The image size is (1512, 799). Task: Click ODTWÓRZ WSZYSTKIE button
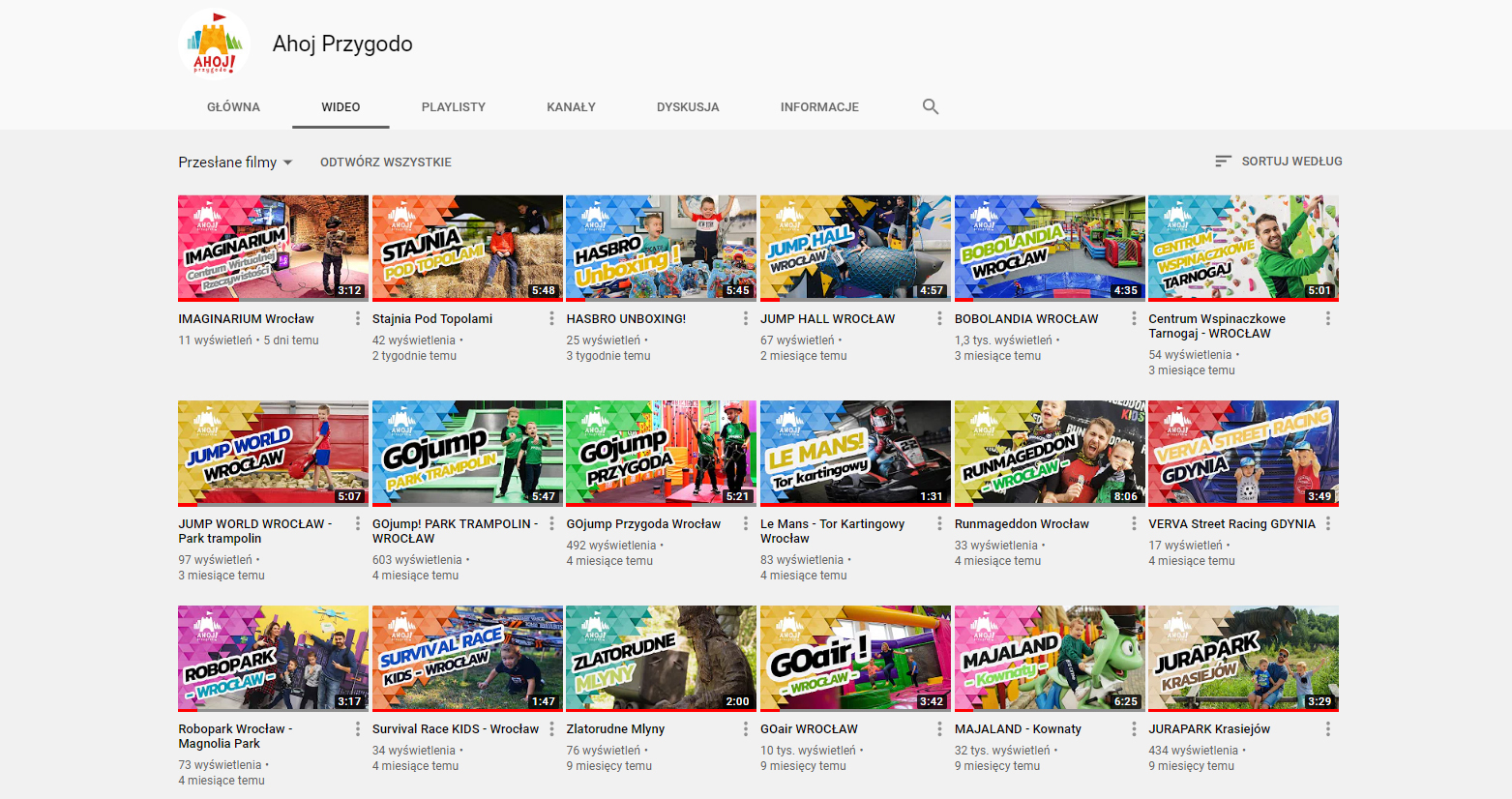(x=386, y=163)
